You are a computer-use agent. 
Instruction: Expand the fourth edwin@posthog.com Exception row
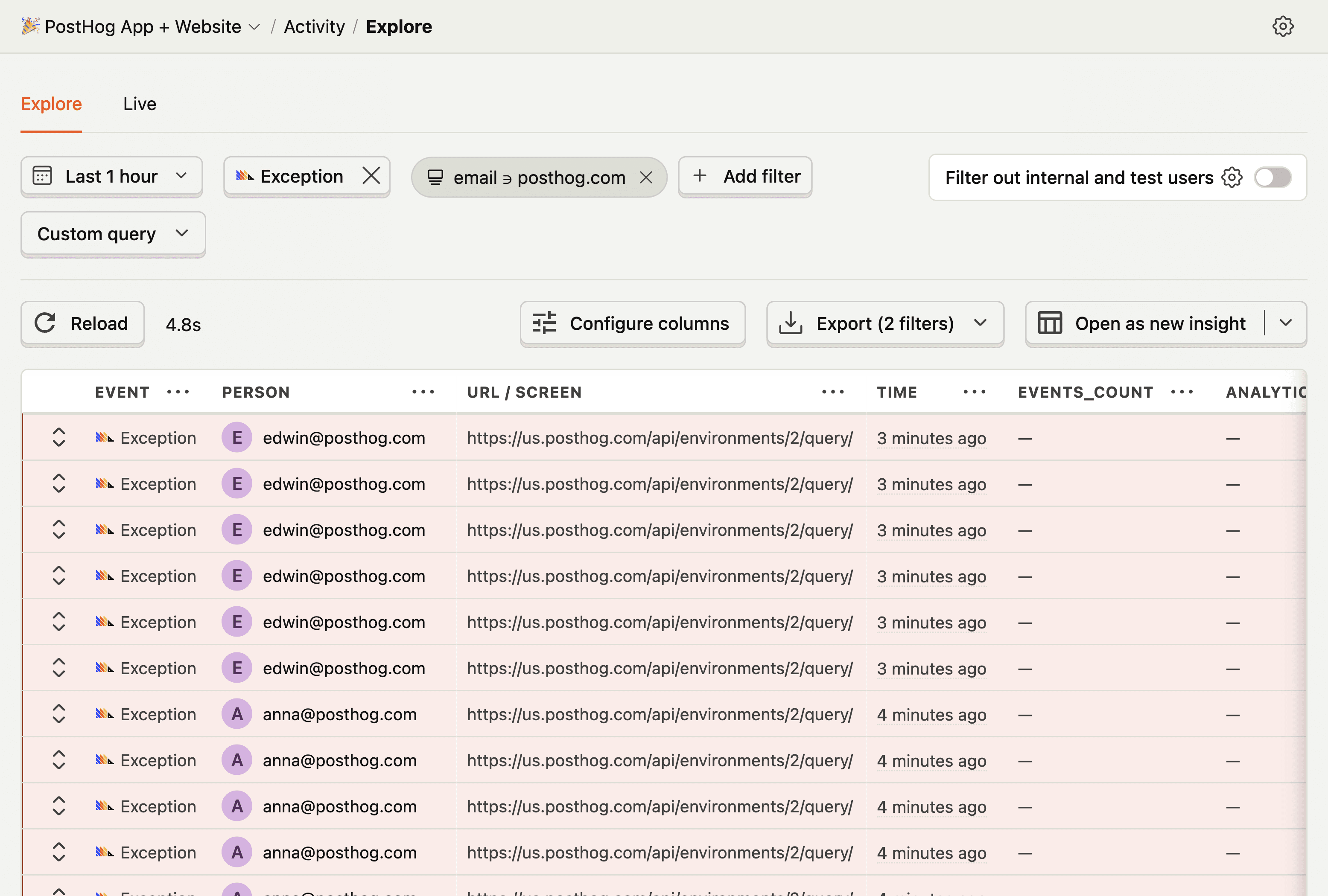59,576
